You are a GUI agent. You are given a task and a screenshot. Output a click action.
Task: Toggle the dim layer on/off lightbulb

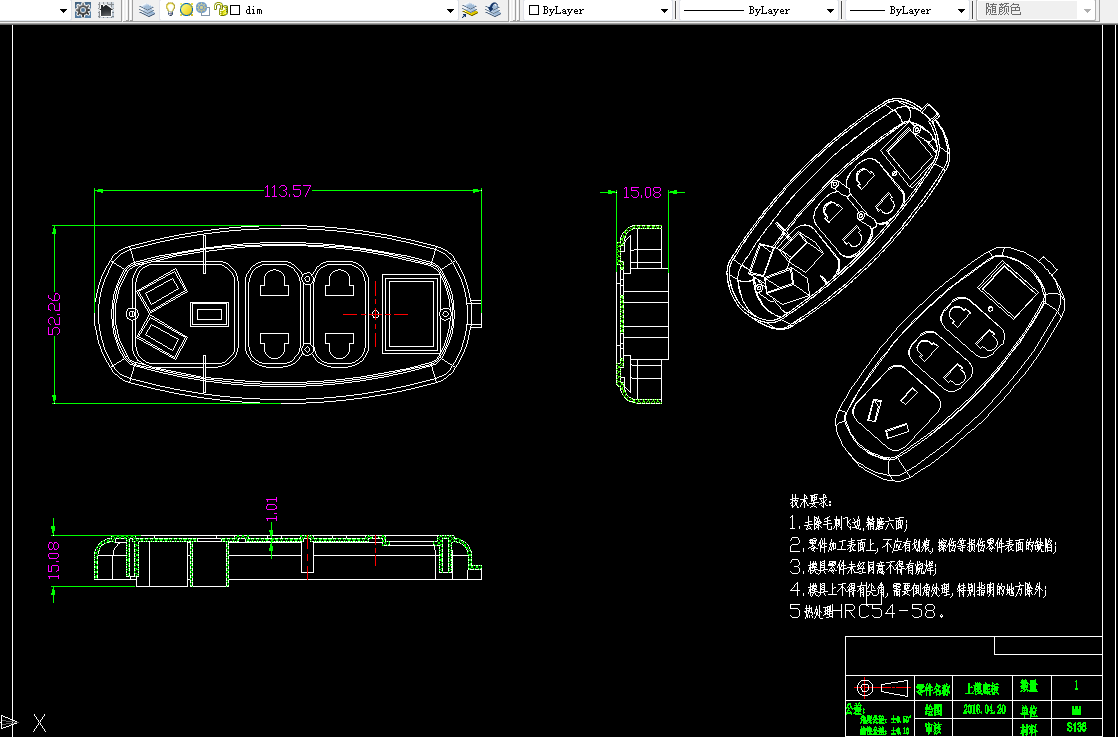pyautogui.click(x=170, y=10)
